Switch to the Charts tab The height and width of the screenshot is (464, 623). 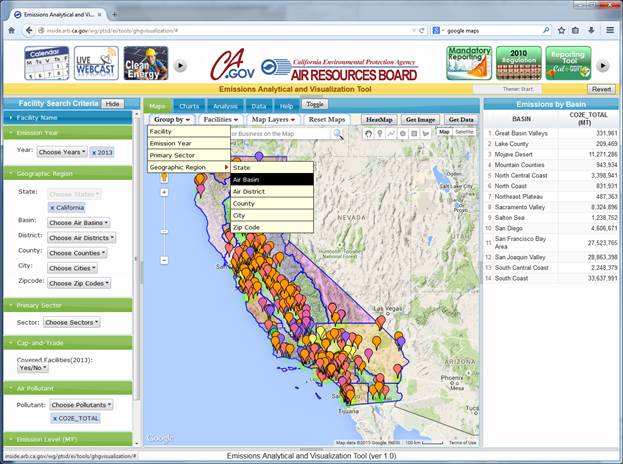189,105
